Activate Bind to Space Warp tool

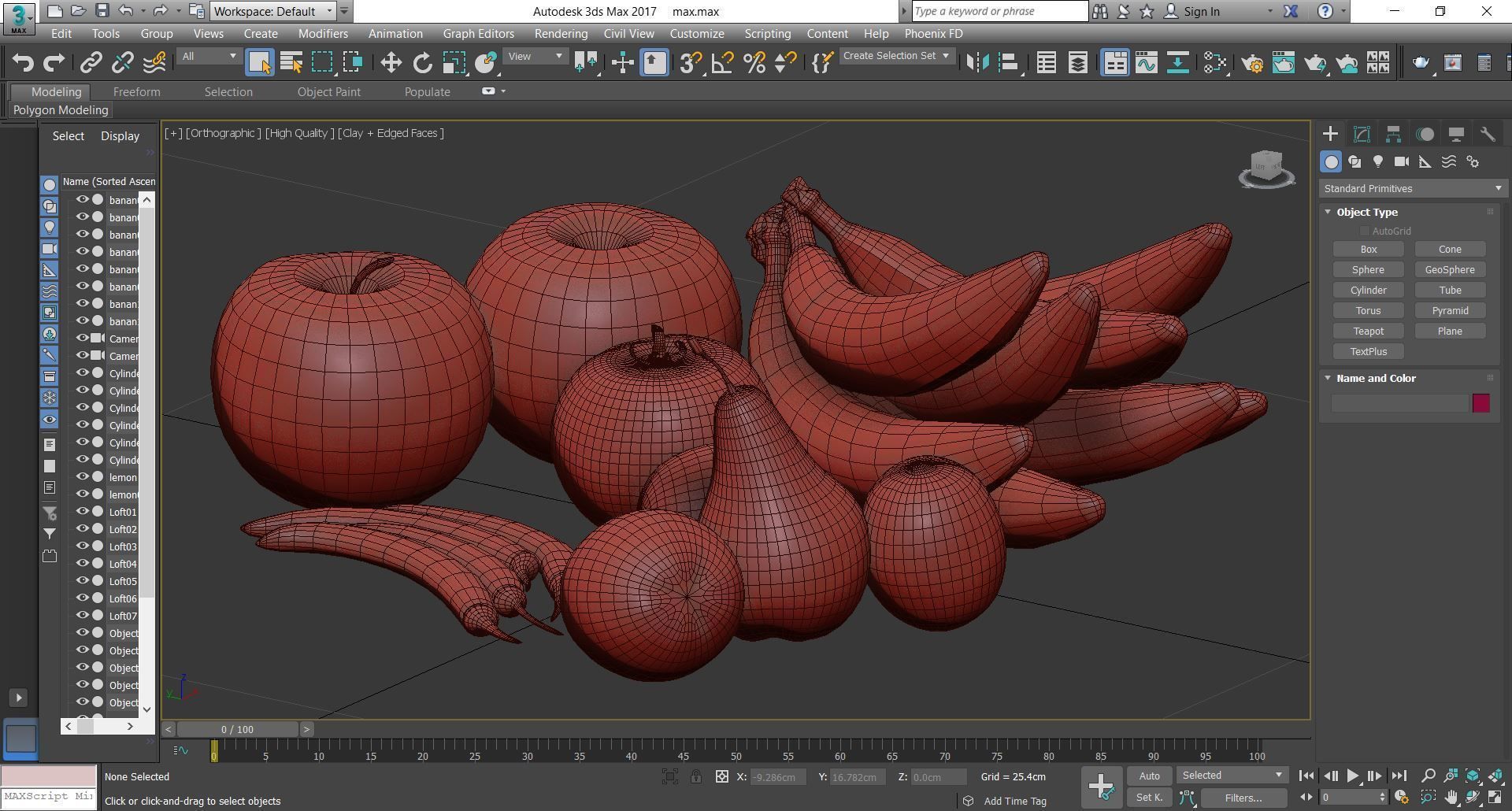click(154, 62)
